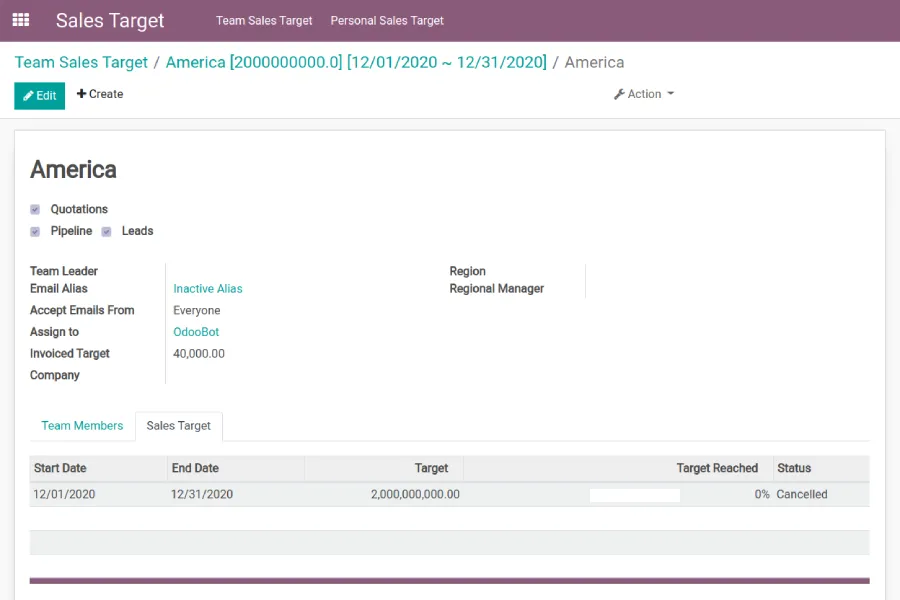Open the Inactive Alias link
900x600 pixels.
click(208, 289)
